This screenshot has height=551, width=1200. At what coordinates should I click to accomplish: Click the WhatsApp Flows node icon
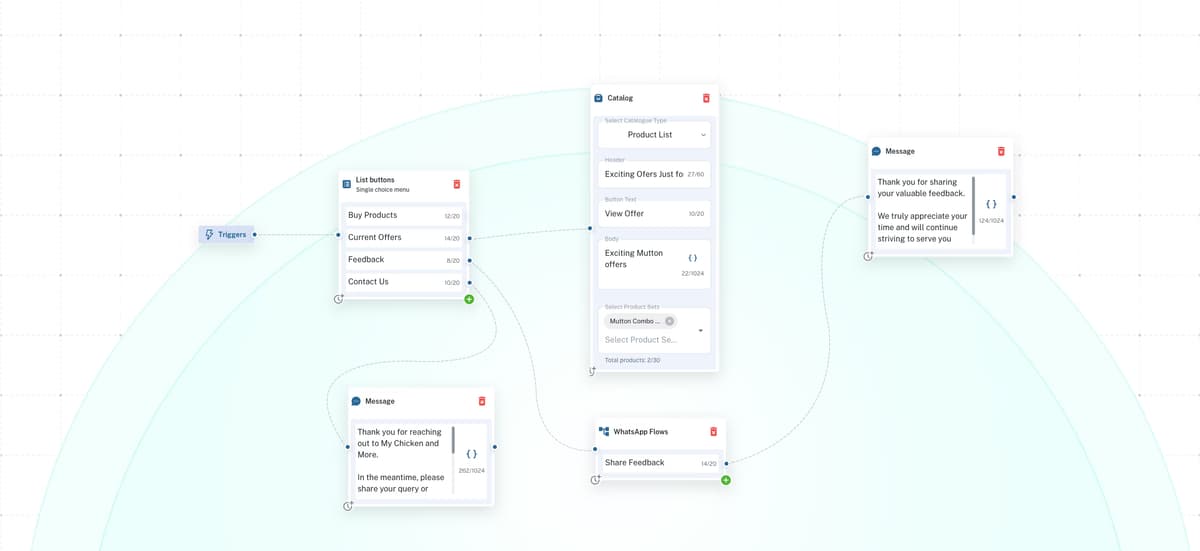coord(604,432)
